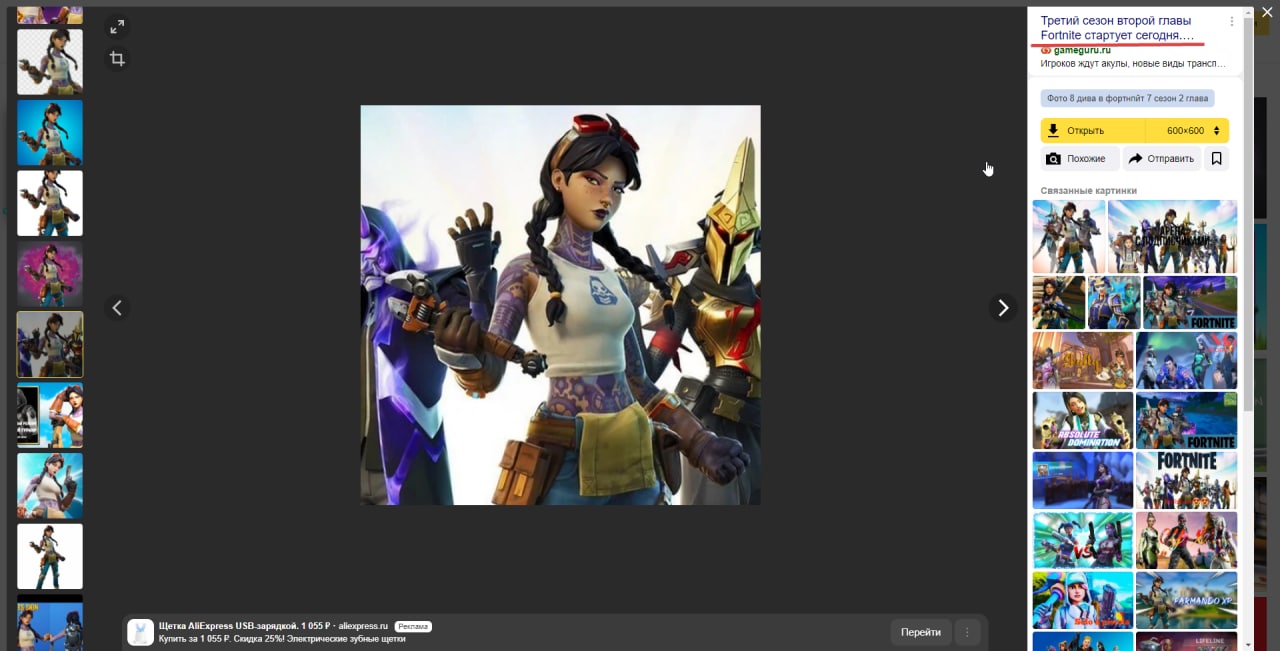1280x651 pixels.
Task: Click the main Fortnite character image
Action: (x=560, y=305)
